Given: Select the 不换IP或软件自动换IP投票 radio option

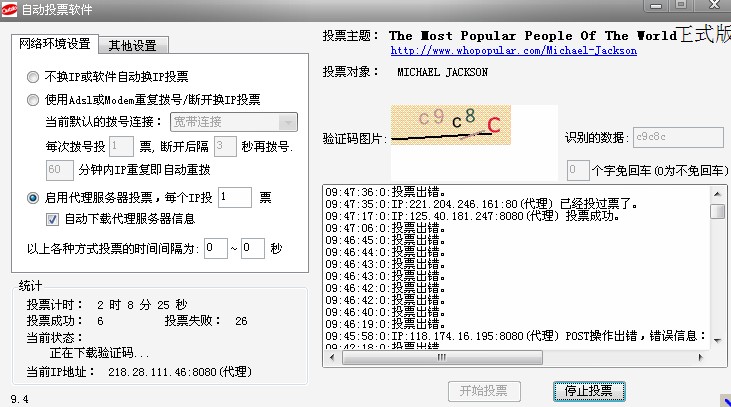Looking at the screenshot, I should click(x=34, y=76).
